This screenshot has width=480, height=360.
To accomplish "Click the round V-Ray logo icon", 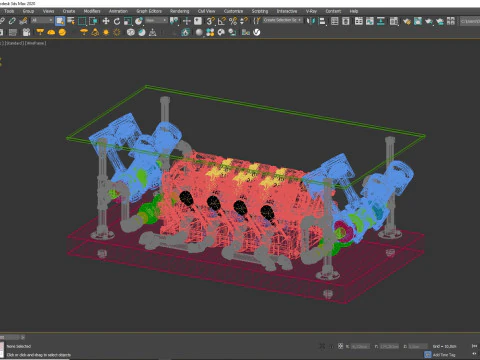I will click(x=257, y=32).
